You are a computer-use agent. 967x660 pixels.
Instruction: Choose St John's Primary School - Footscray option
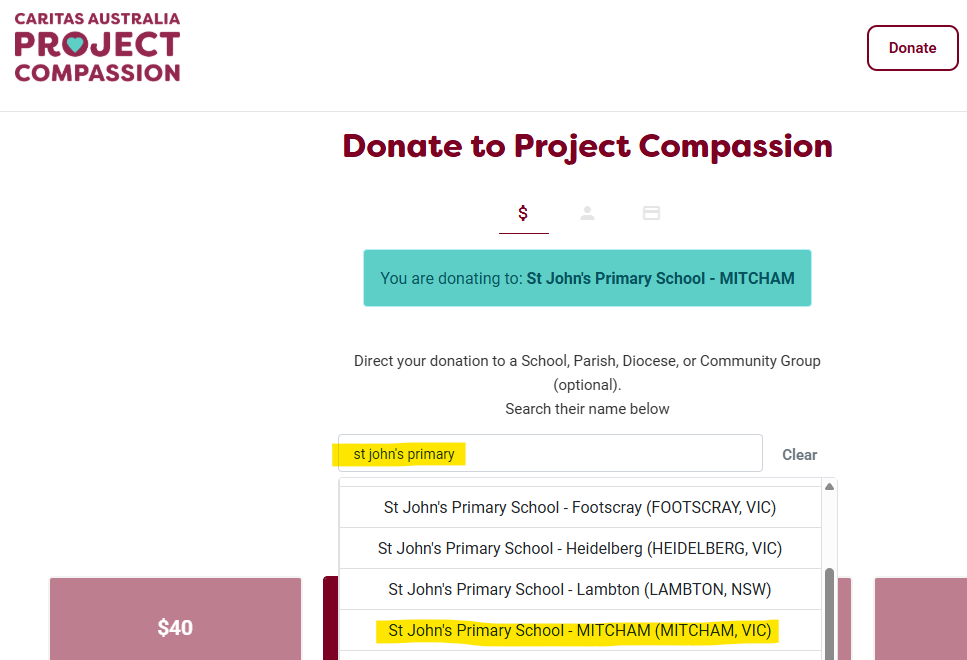[x=580, y=507]
